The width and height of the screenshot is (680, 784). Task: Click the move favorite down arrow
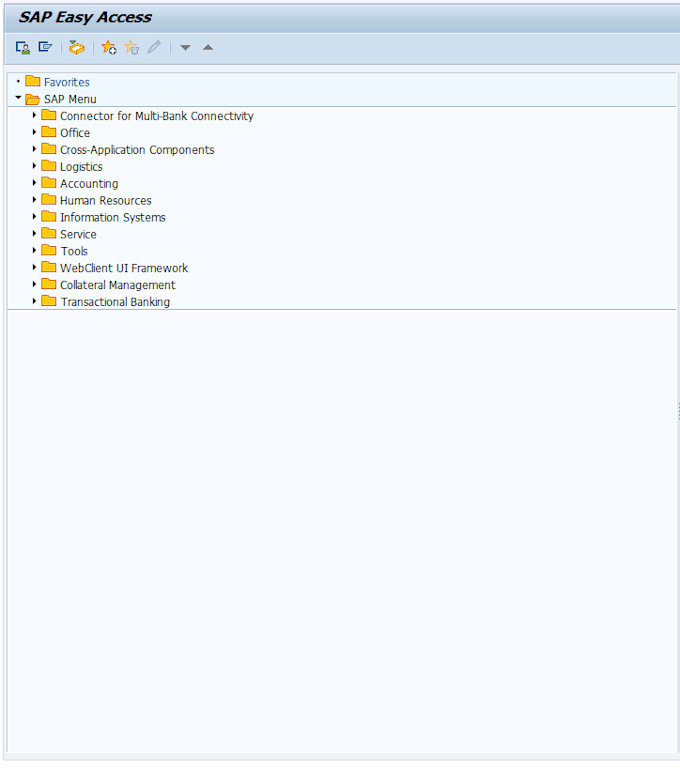coord(186,48)
